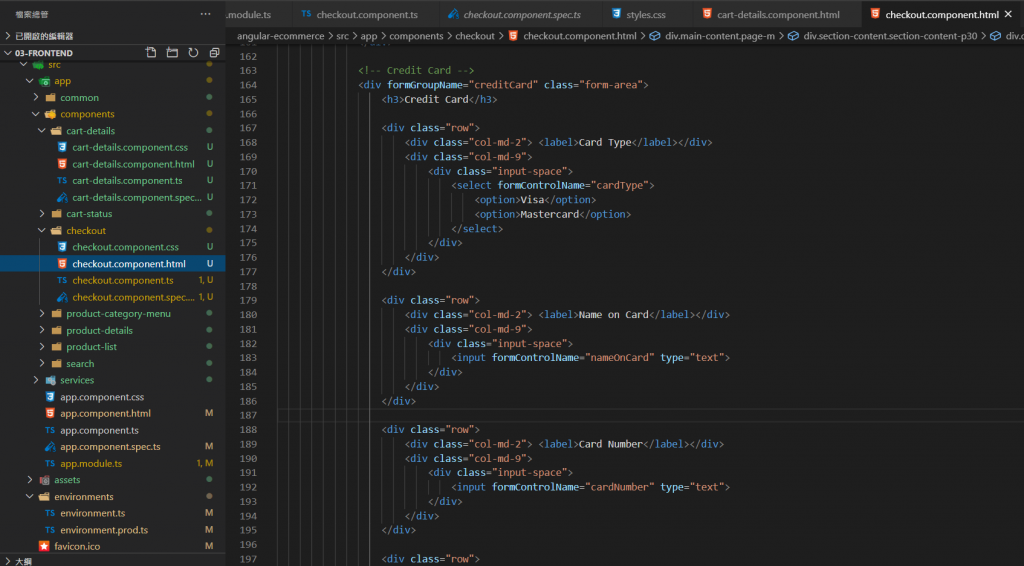Screen dimensions: 1024x566
Task: Collapse the cart-details folder
Action: click(42, 131)
